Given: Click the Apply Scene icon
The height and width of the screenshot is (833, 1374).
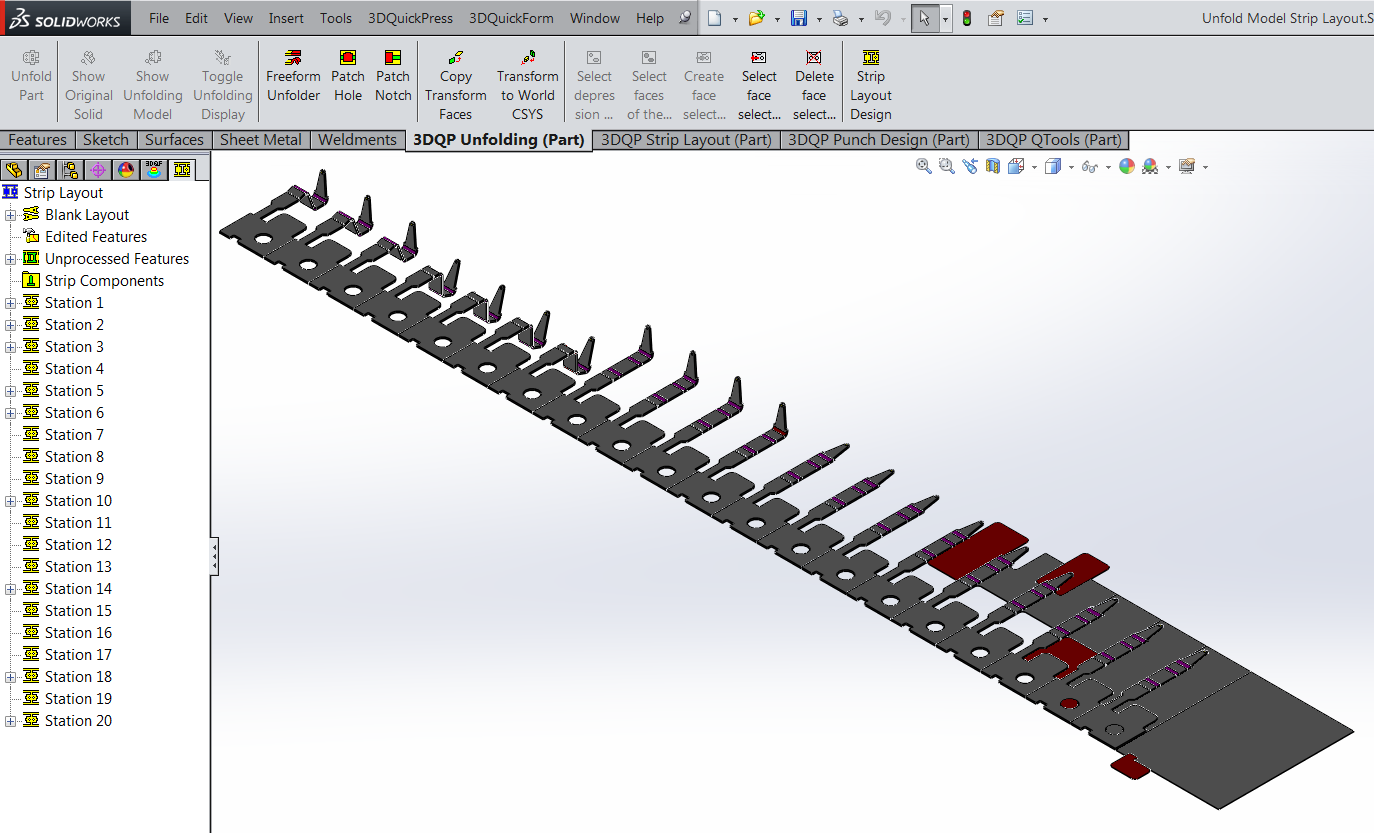Looking at the screenshot, I should [x=1150, y=166].
